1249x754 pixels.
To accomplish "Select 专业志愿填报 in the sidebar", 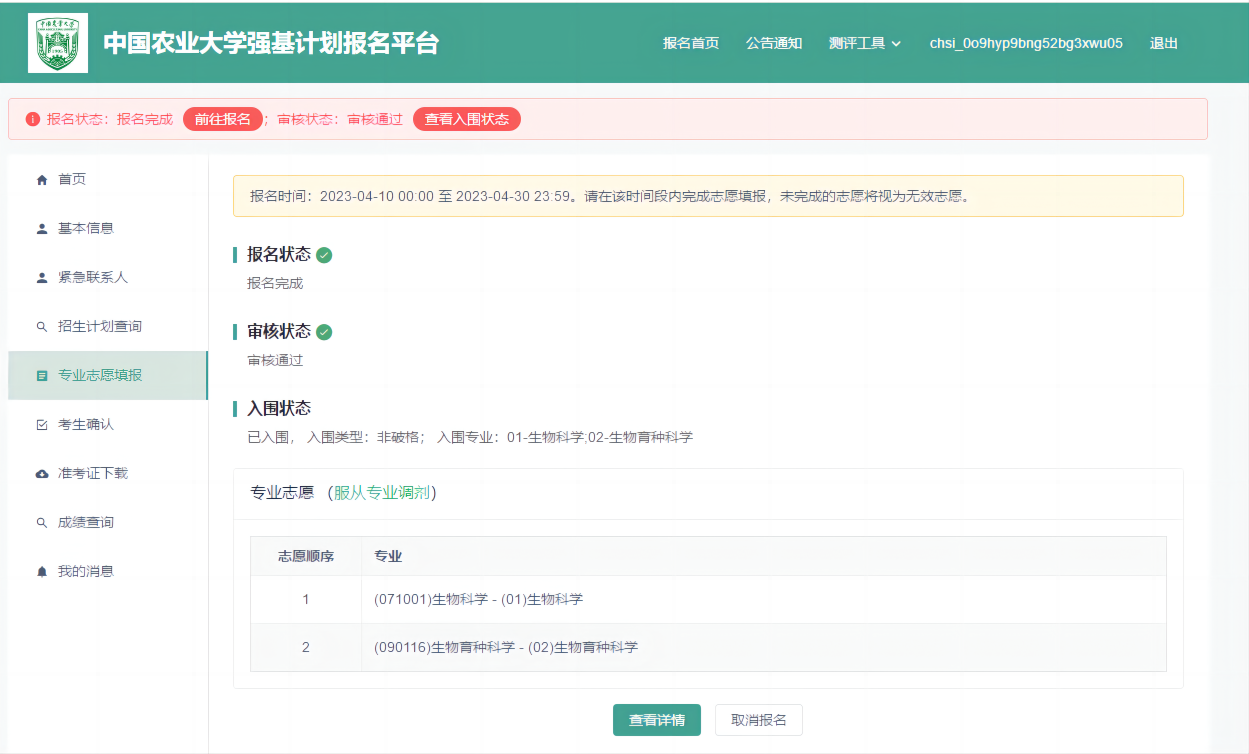I will coord(108,376).
